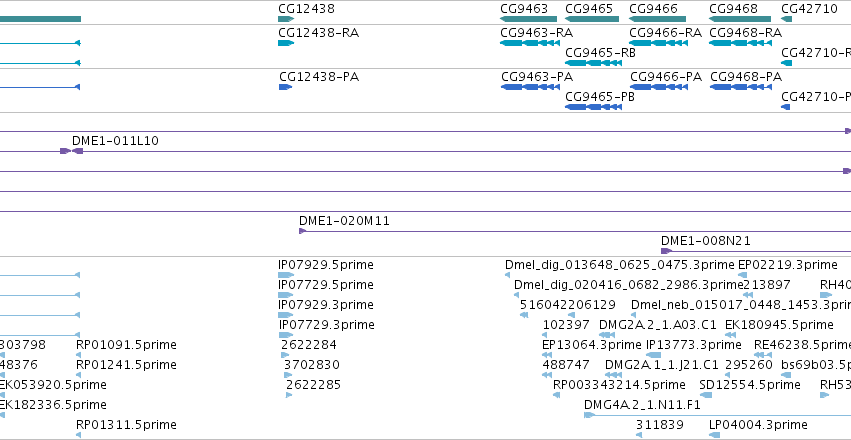The image size is (851, 440).
Task: Click EST EP13064.3prime
Action: coord(592,345)
